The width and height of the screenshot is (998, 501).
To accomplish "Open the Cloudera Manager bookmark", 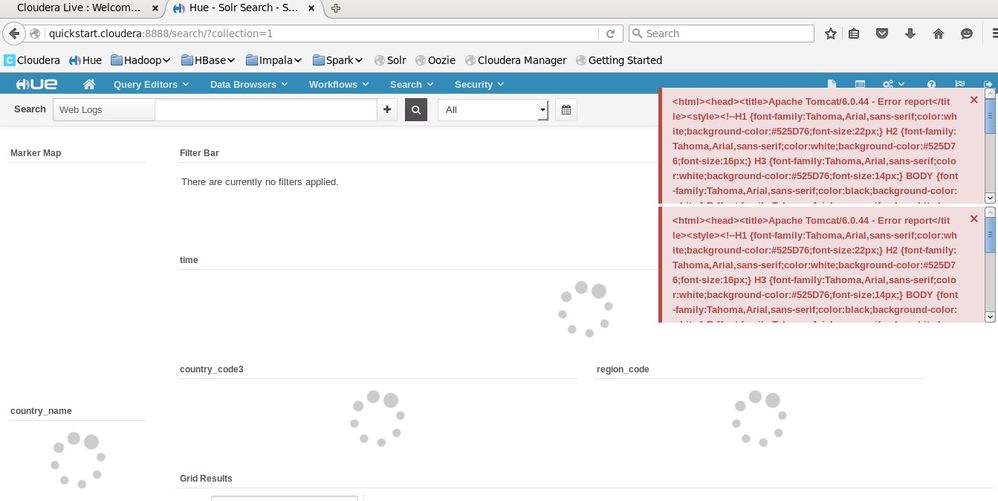I will pos(516,60).
